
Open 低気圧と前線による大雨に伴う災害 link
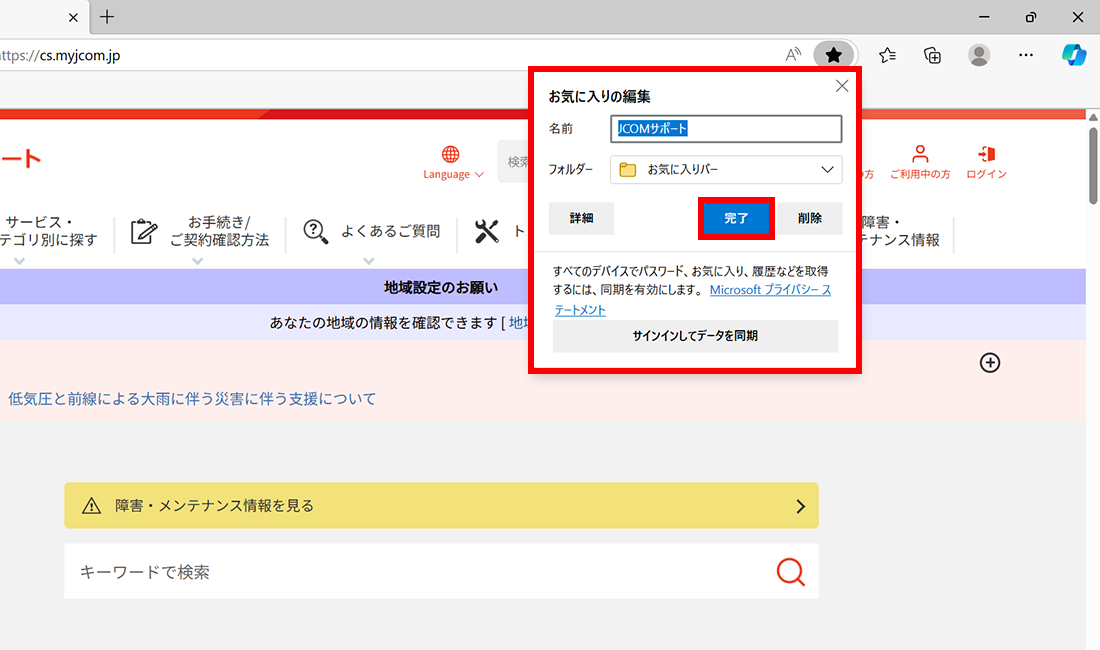click(192, 399)
